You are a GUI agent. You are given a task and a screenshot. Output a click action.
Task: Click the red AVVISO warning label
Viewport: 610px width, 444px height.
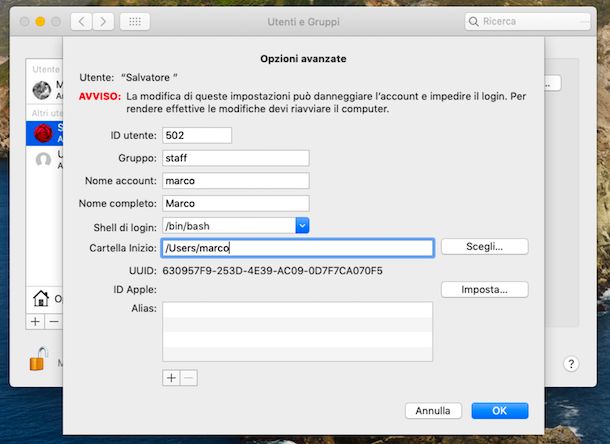click(x=100, y=97)
